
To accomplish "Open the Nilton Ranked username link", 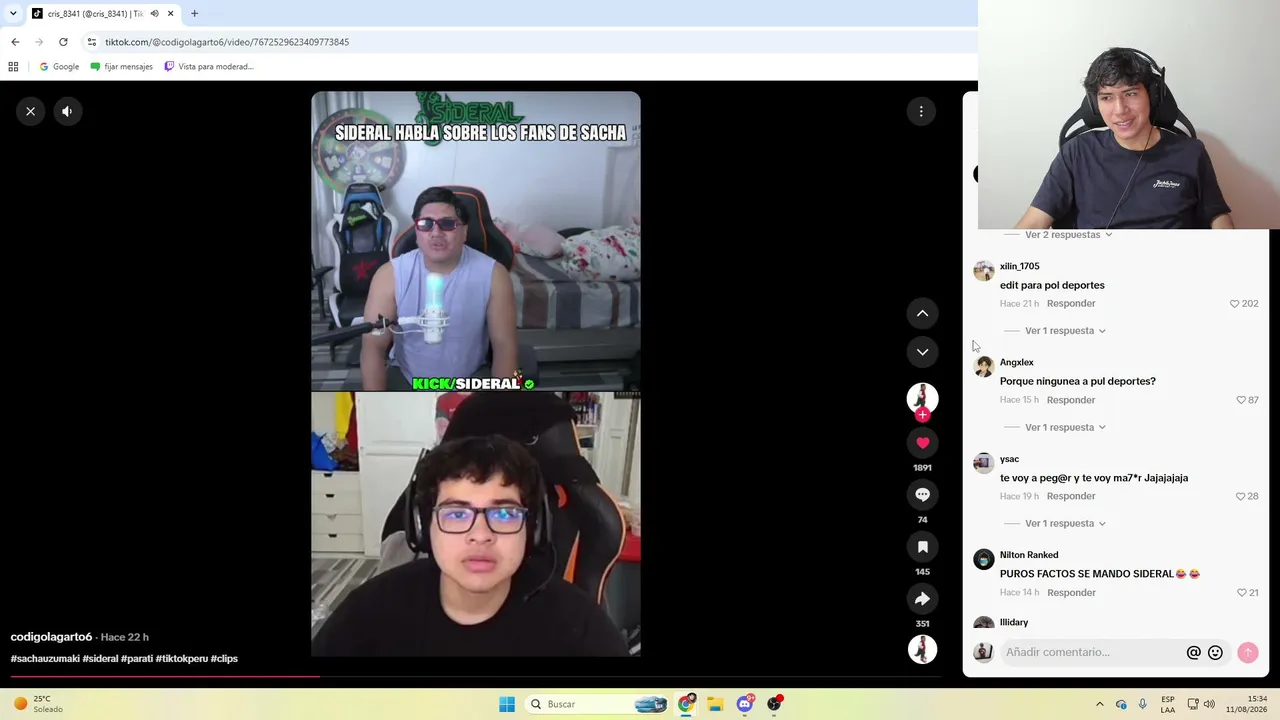I will point(1029,555).
